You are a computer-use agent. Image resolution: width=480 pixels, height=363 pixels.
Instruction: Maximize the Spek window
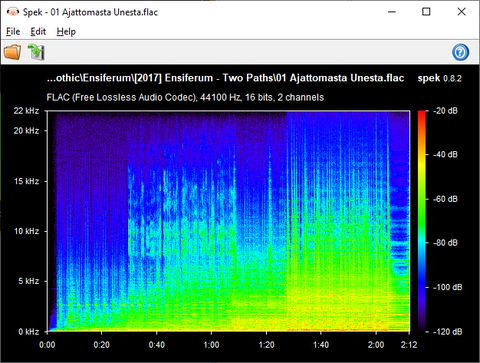click(426, 12)
